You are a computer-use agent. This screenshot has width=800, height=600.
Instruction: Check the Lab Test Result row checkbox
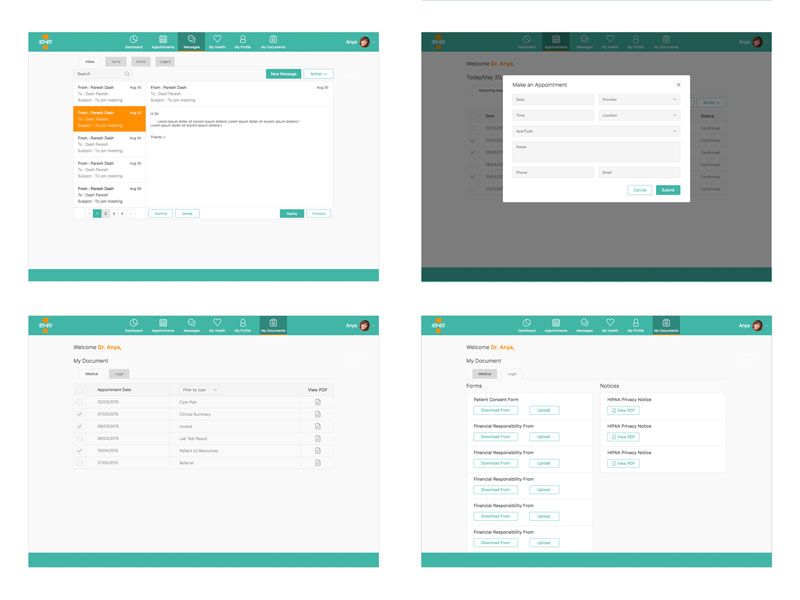coord(80,438)
